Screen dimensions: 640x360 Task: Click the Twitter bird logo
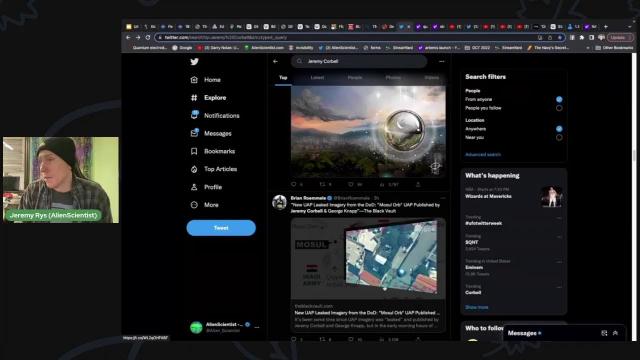194,62
